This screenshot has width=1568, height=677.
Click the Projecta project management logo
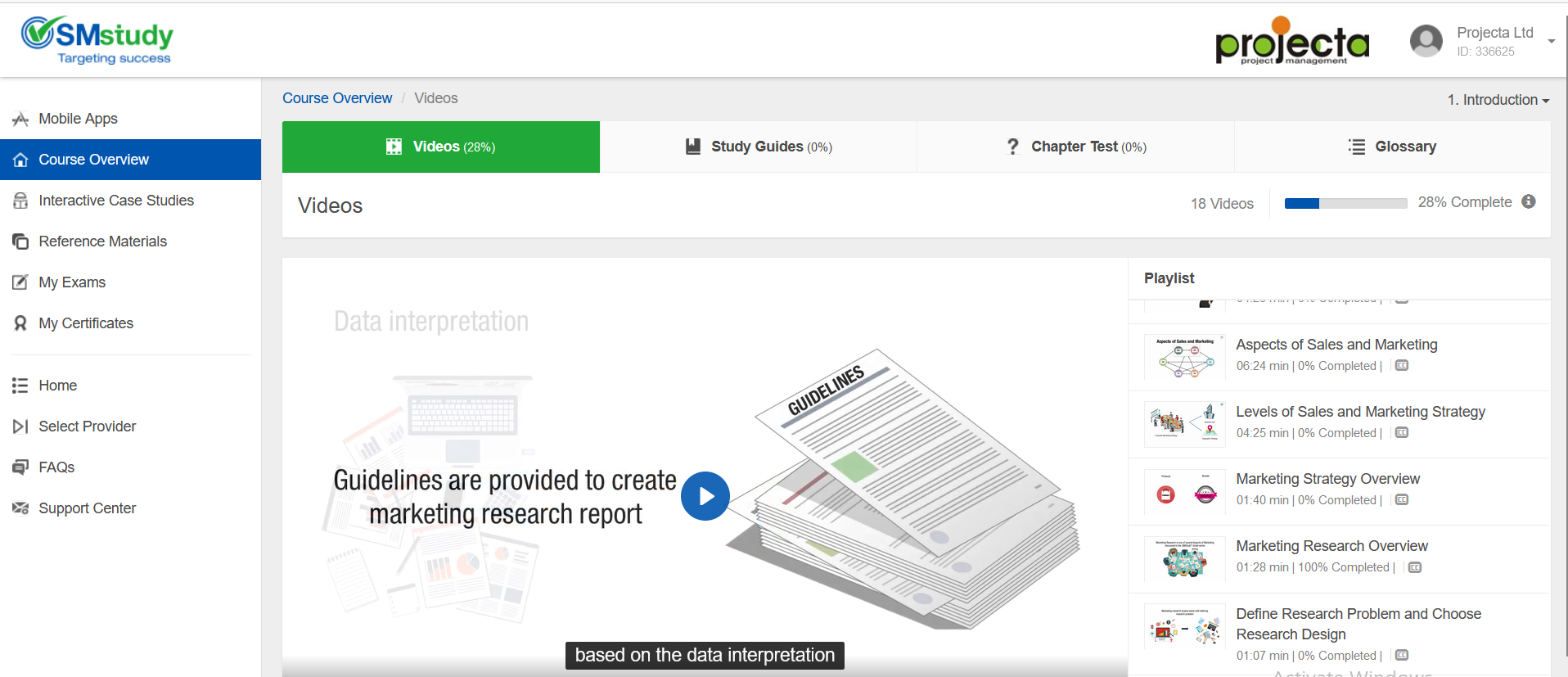(x=1292, y=42)
